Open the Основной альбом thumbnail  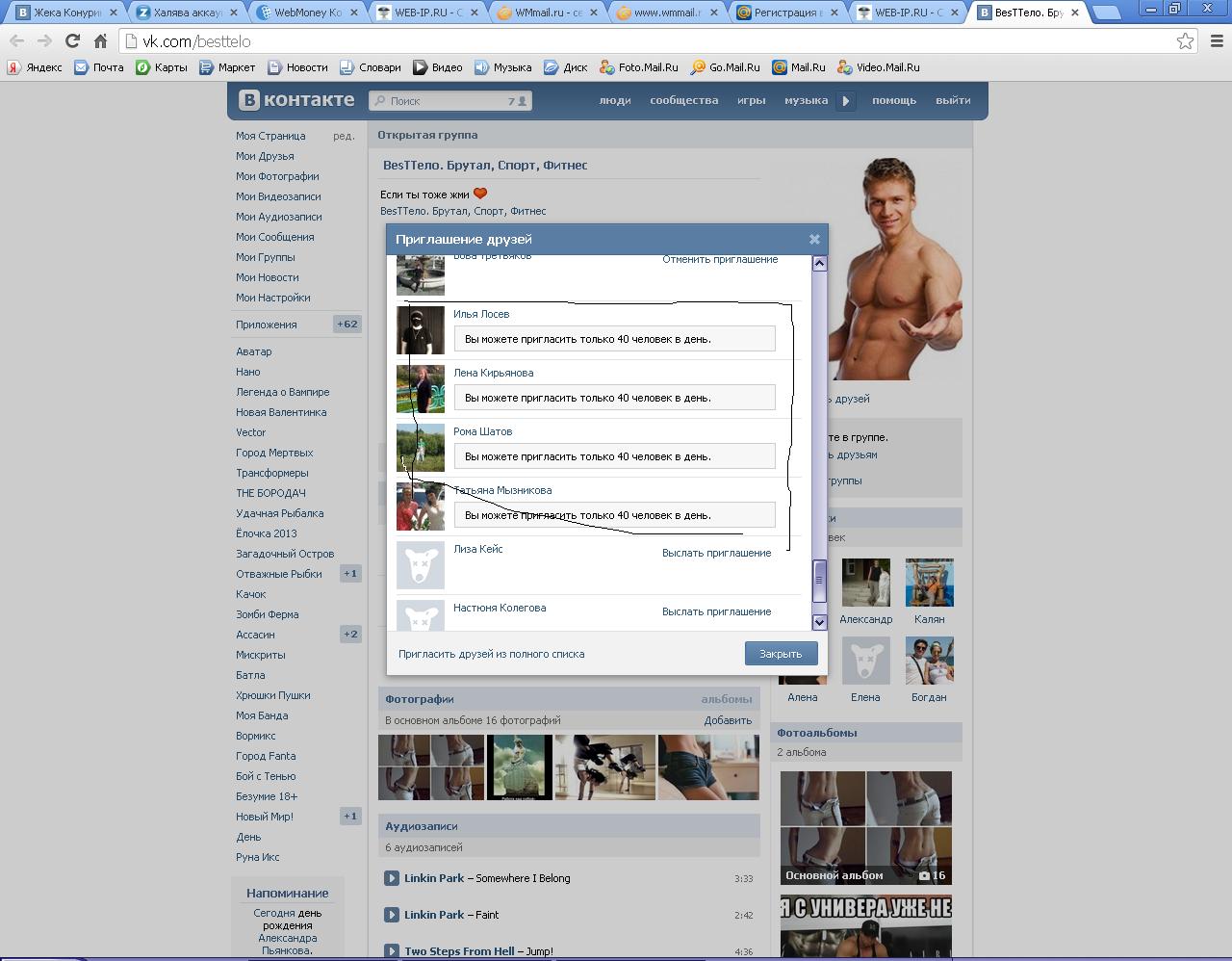click(x=865, y=828)
